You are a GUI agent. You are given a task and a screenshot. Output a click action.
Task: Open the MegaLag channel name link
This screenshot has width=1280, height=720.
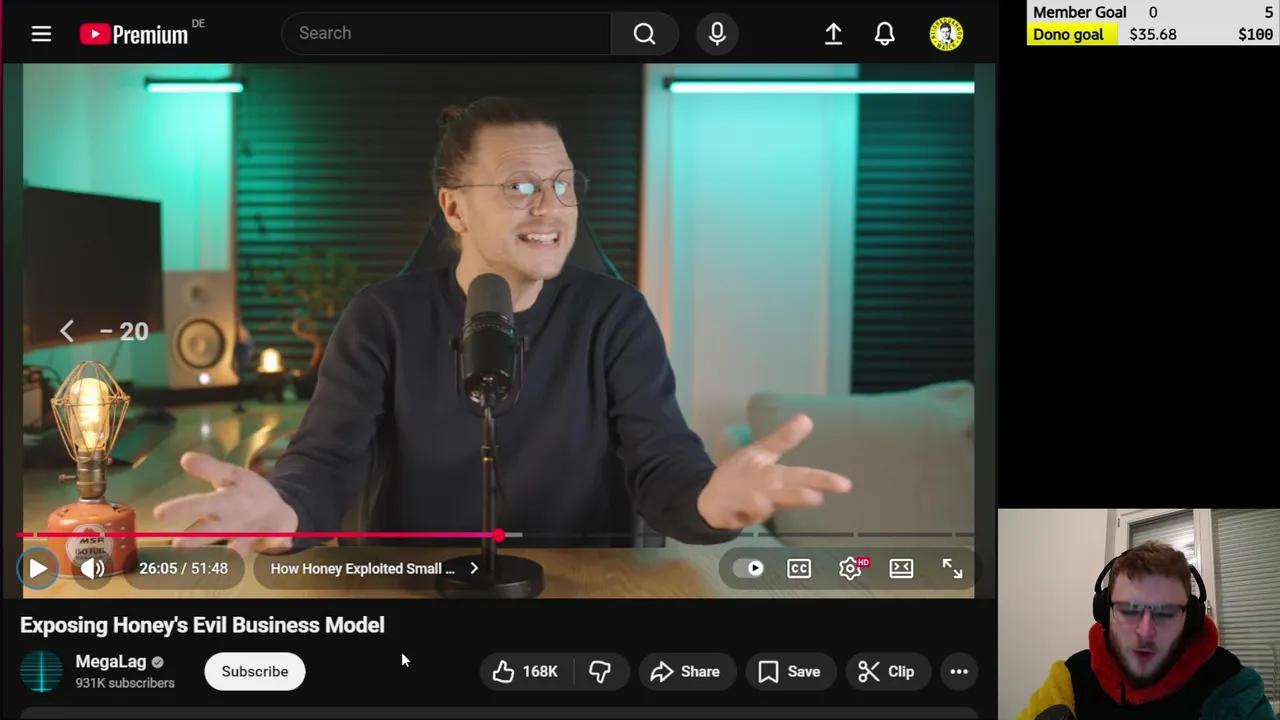111,662
